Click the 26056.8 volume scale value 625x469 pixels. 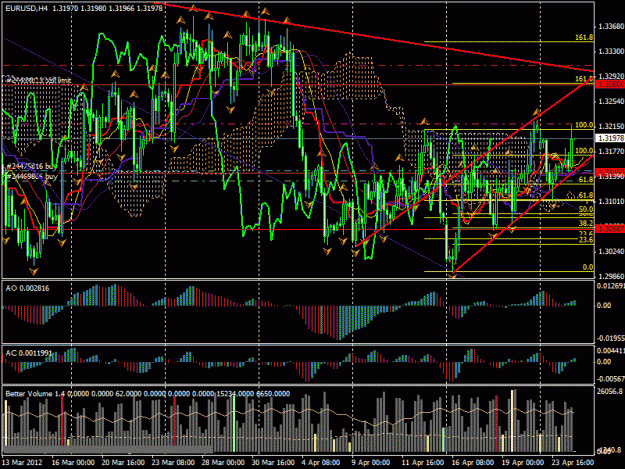click(x=610, y=392)
